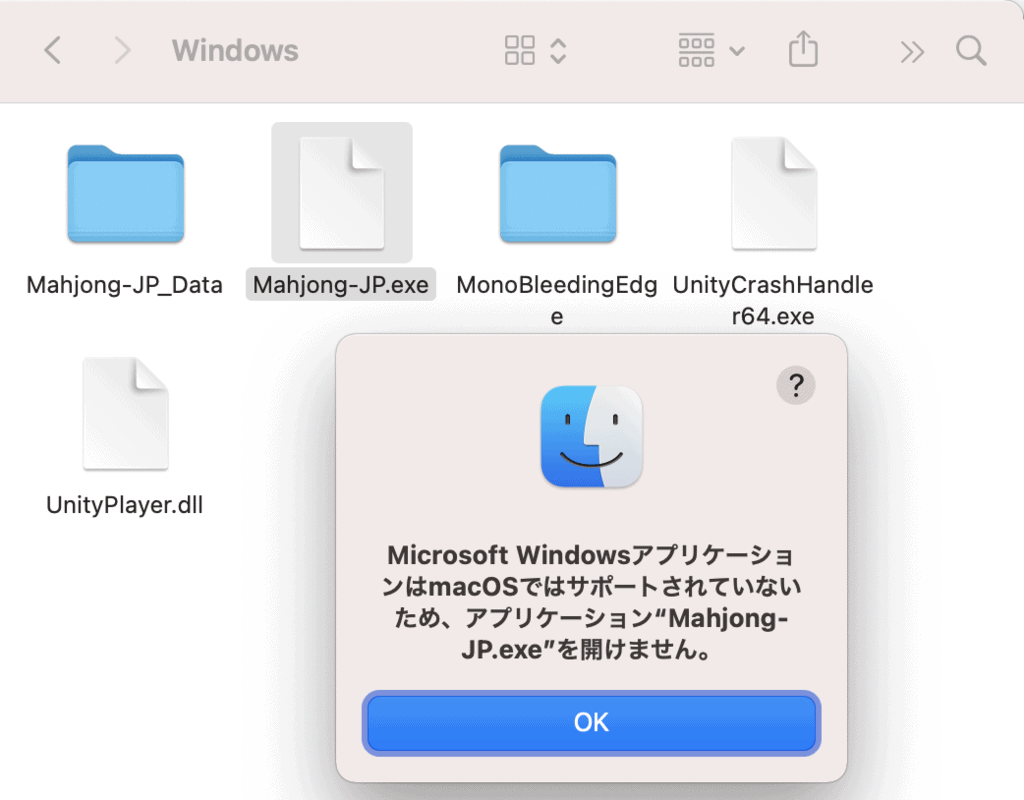Dismiss the dialog with OK
Screen dimensions: 1024x800
pos(591,722)
